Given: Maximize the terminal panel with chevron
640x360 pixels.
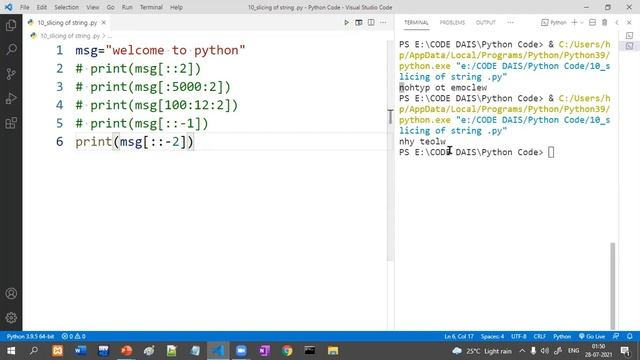Looking at the screenshot, I should pyautogui.click(x=617, y=22).
